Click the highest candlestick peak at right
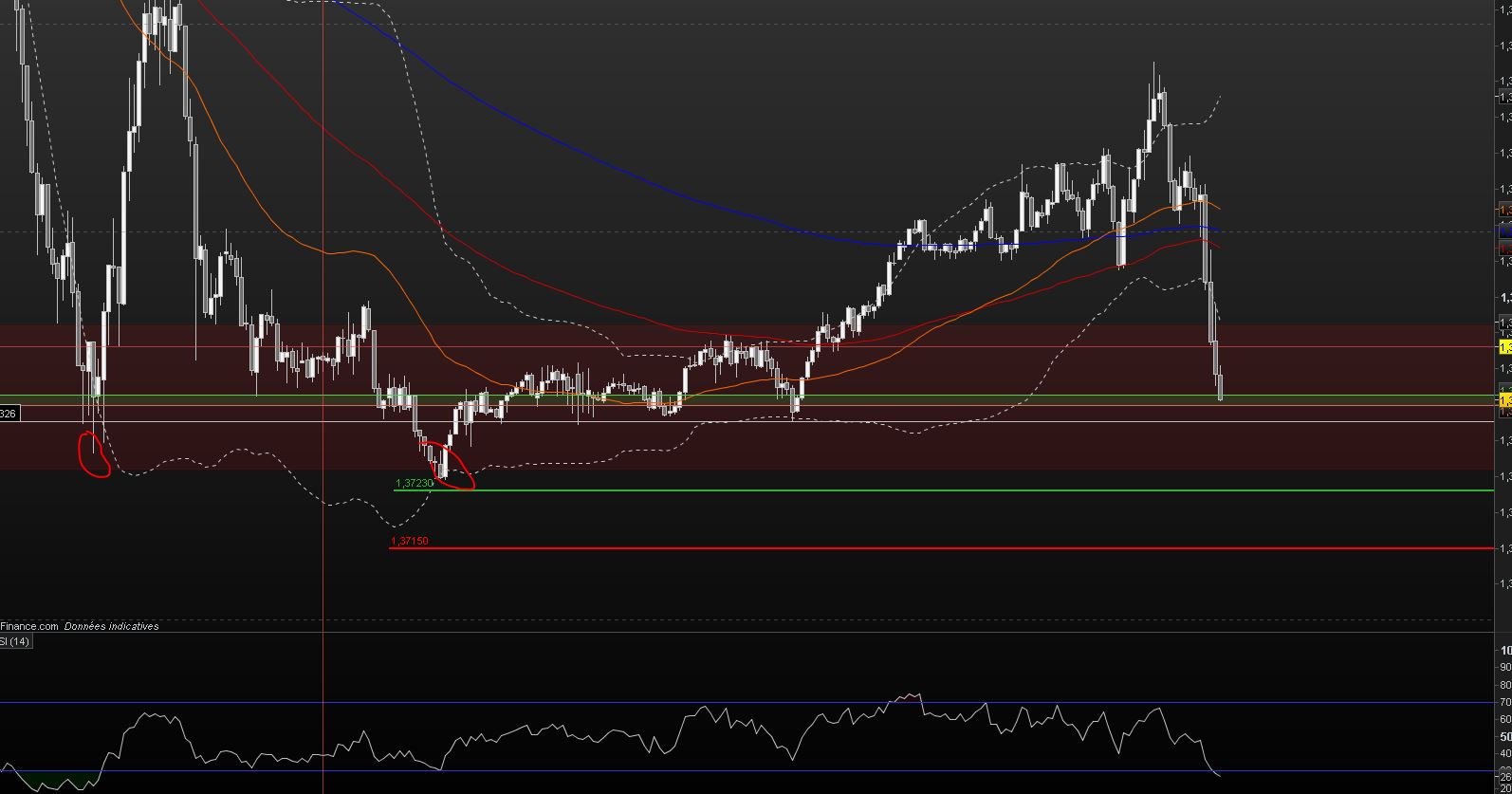The width and height of the screenshot is (1512, 794). (x=1154, y=92)
